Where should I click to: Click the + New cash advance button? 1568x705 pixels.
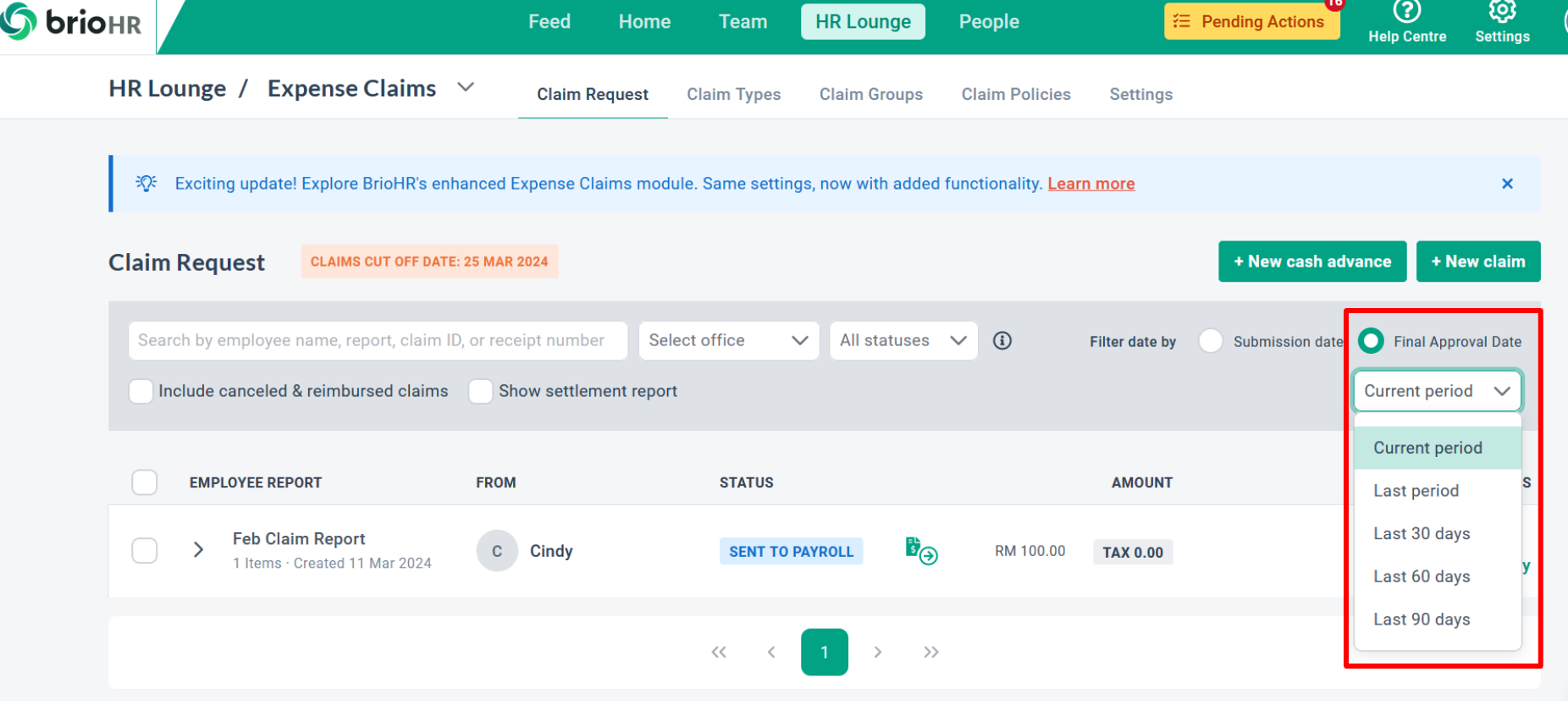pos(1312,262)
